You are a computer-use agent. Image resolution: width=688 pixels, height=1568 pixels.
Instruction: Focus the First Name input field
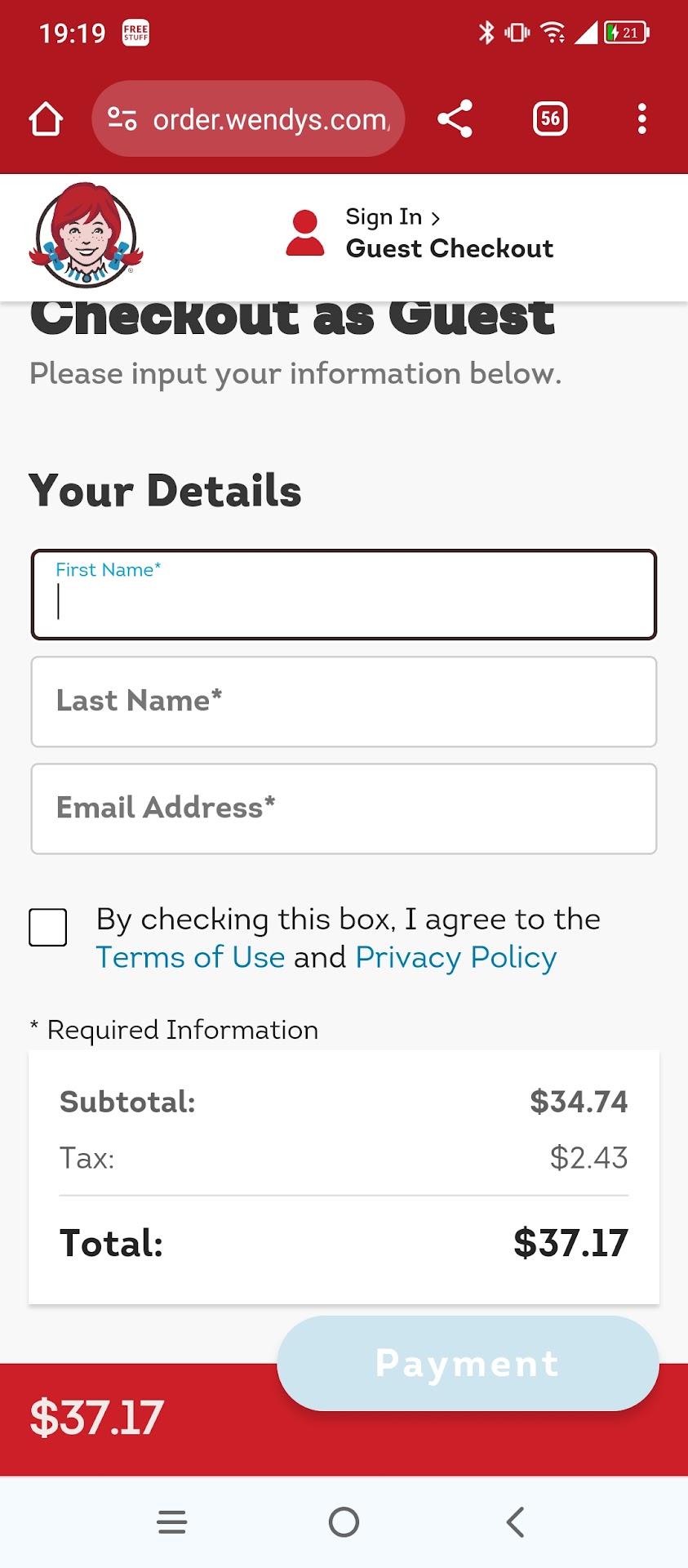click(344, 595)
